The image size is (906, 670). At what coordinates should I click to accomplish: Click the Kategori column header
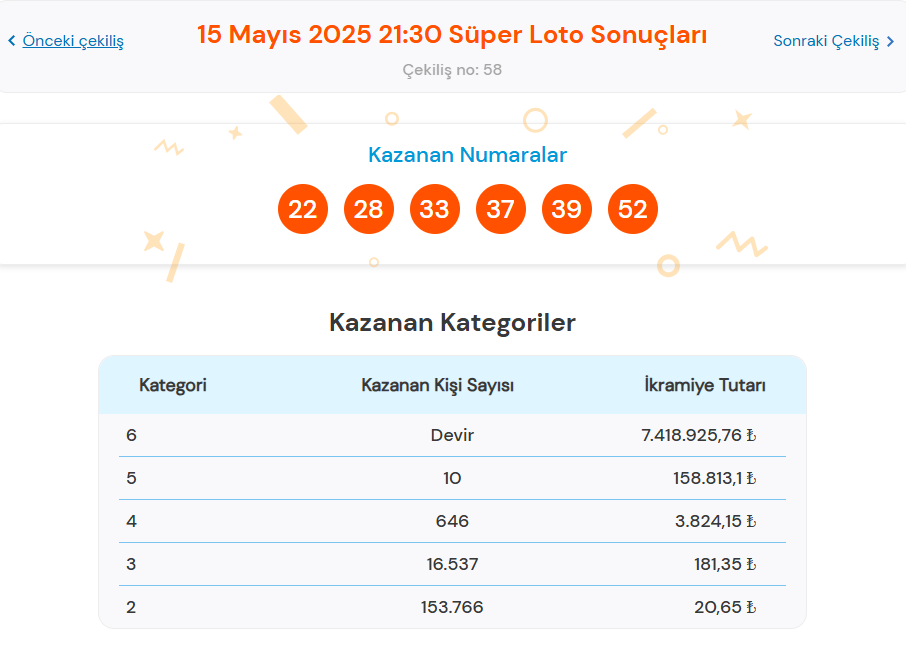[x=173, y=385]
